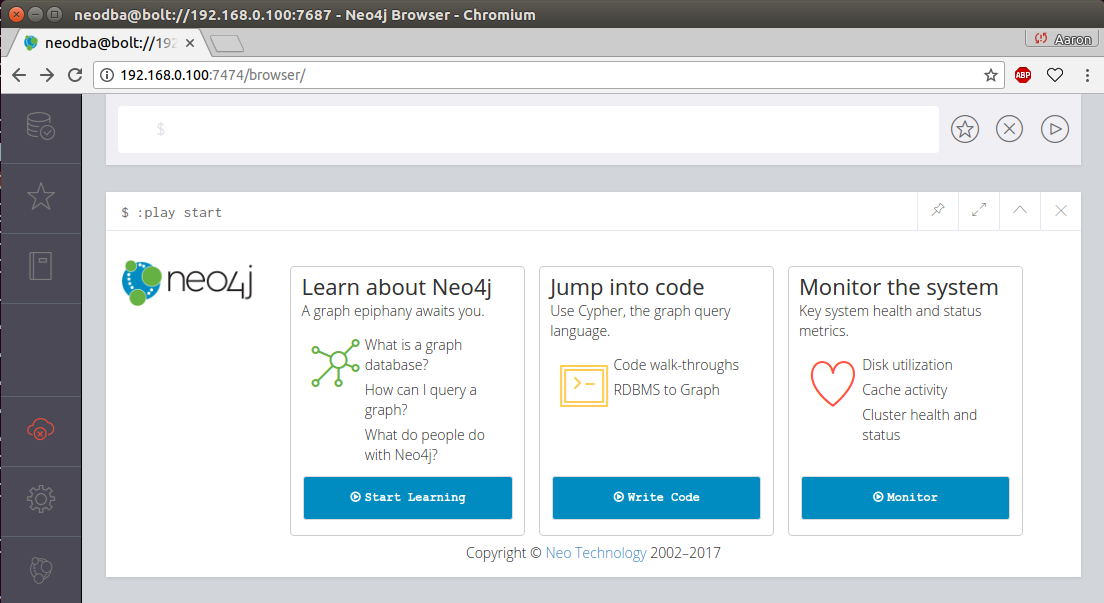Image resolution: width=1104 pixels, height=603 pixels.
Task: Open the Browser Settings gear icon
Action: pyautogui.click(x=40, y=498)
